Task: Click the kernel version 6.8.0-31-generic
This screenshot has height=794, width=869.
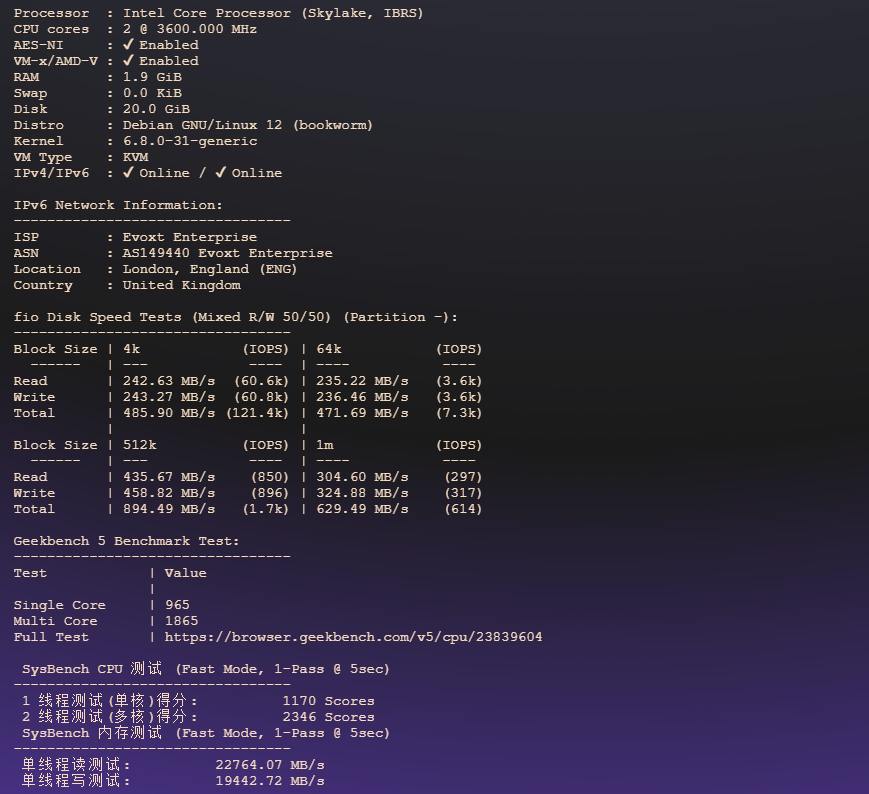Action: 190,141
